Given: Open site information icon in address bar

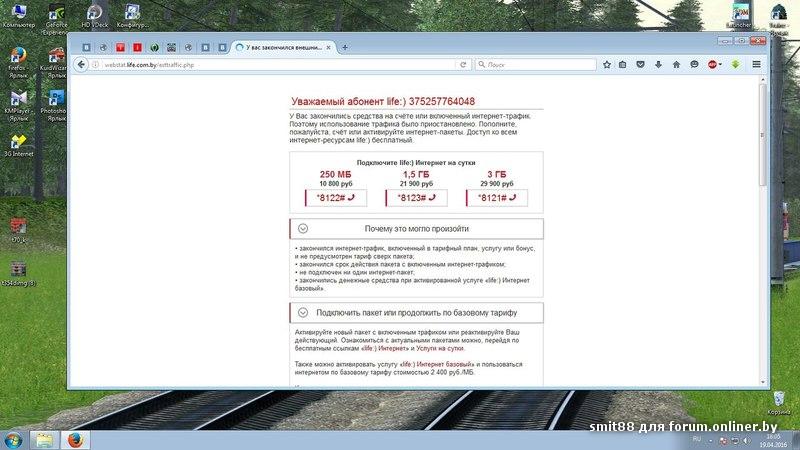Looking at the screenshot, I should pyautogui.click(x=95, y=65).
